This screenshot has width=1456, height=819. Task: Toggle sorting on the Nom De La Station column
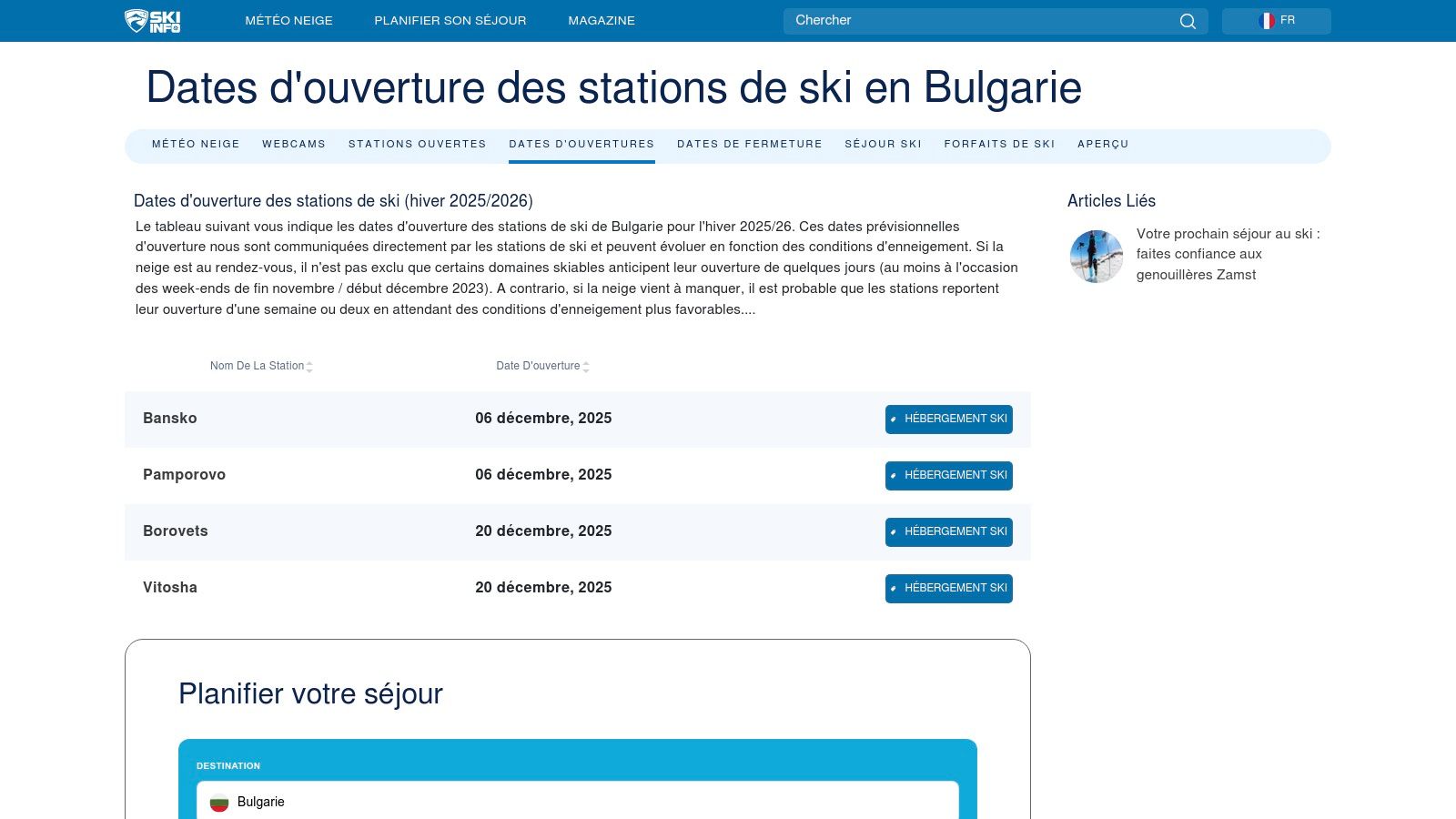click(x=310, y=366)
